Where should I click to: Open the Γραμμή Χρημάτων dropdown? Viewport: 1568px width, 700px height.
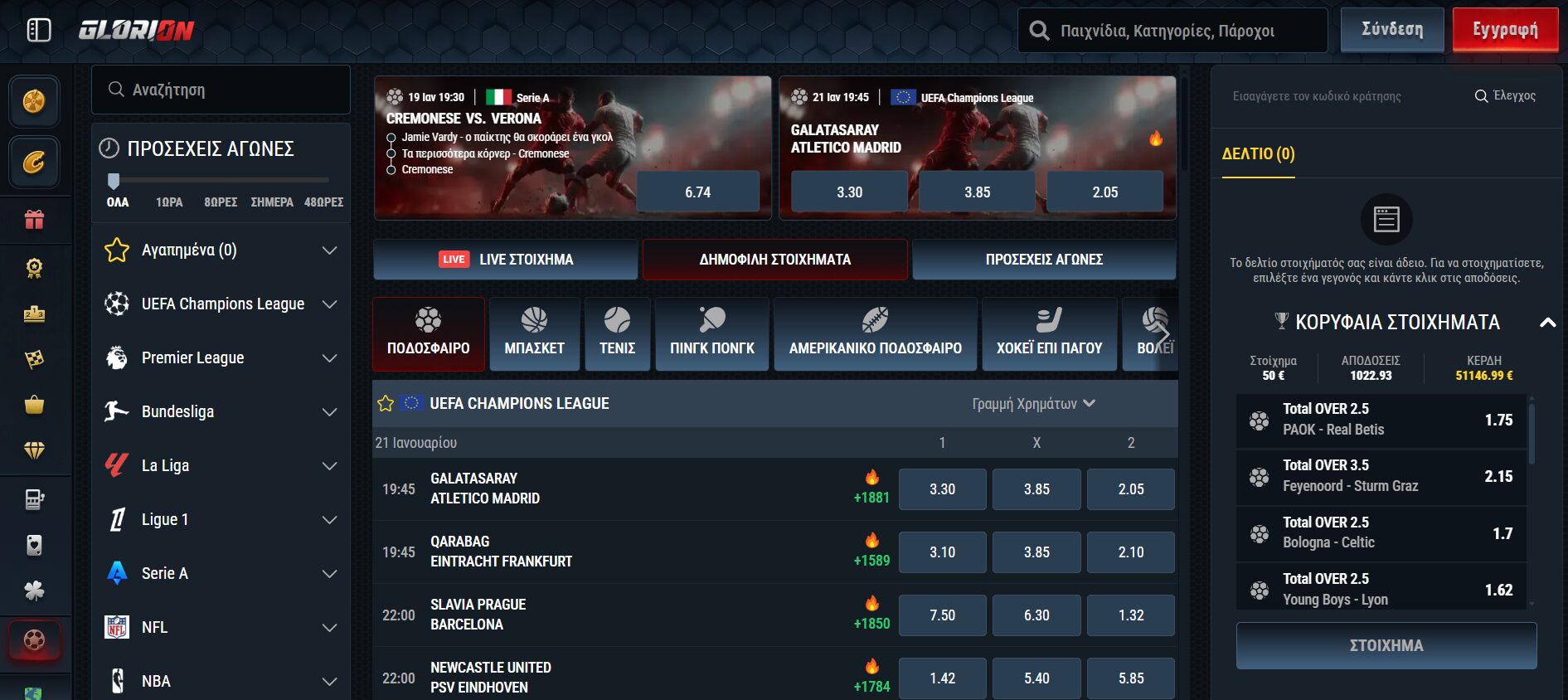tap(1033, 404)
